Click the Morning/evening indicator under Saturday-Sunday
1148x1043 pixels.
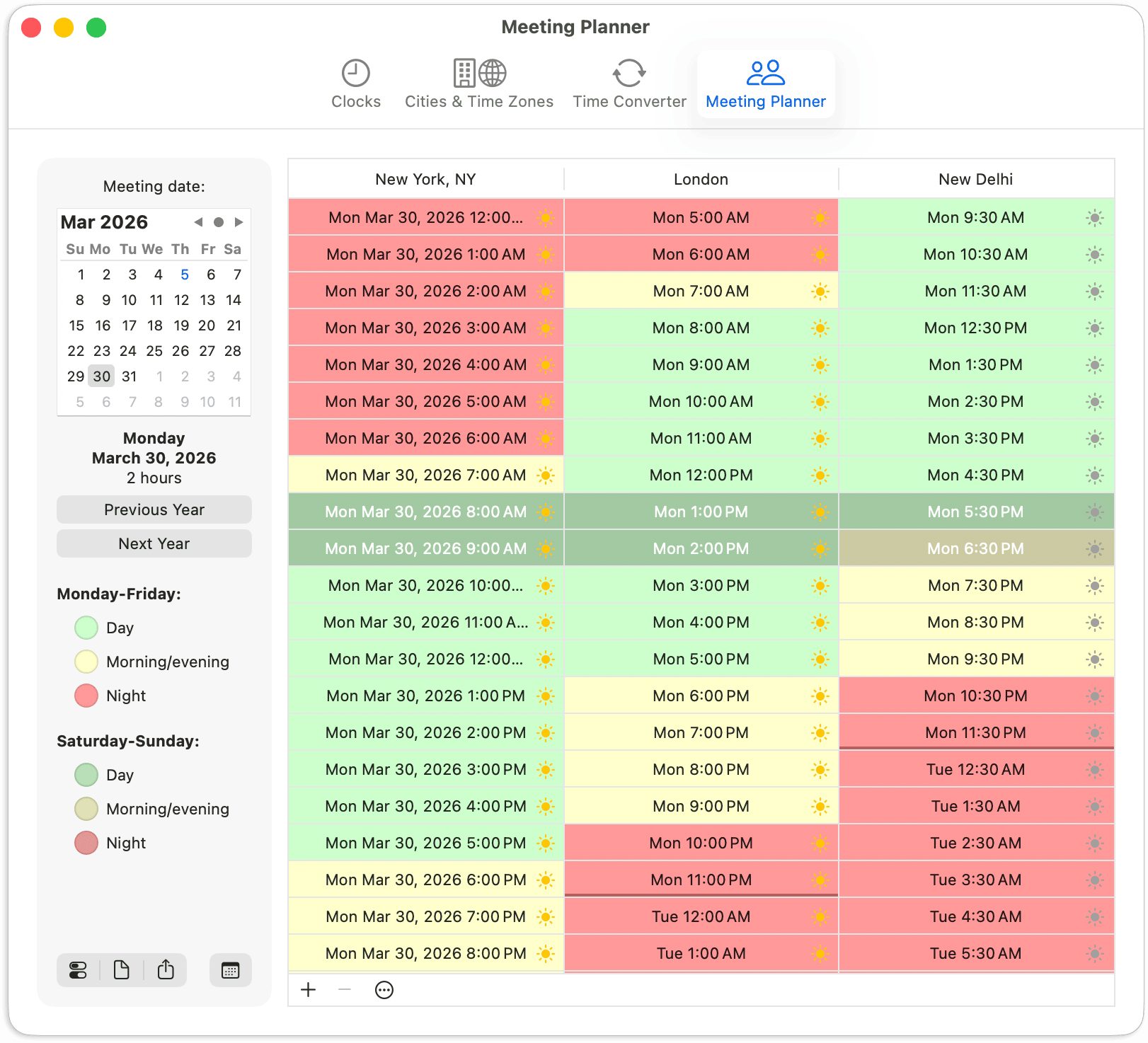86,809
